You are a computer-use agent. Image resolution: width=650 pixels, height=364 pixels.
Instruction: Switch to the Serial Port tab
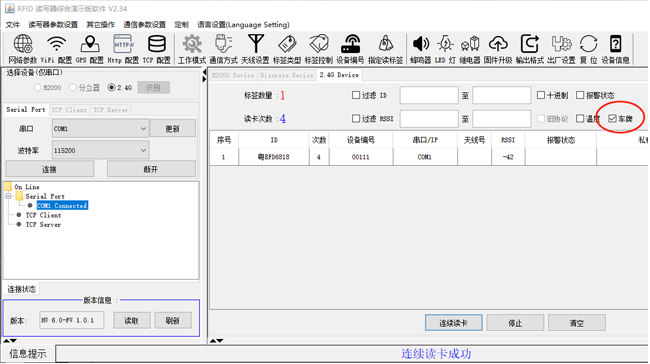(x=26, y=109)
